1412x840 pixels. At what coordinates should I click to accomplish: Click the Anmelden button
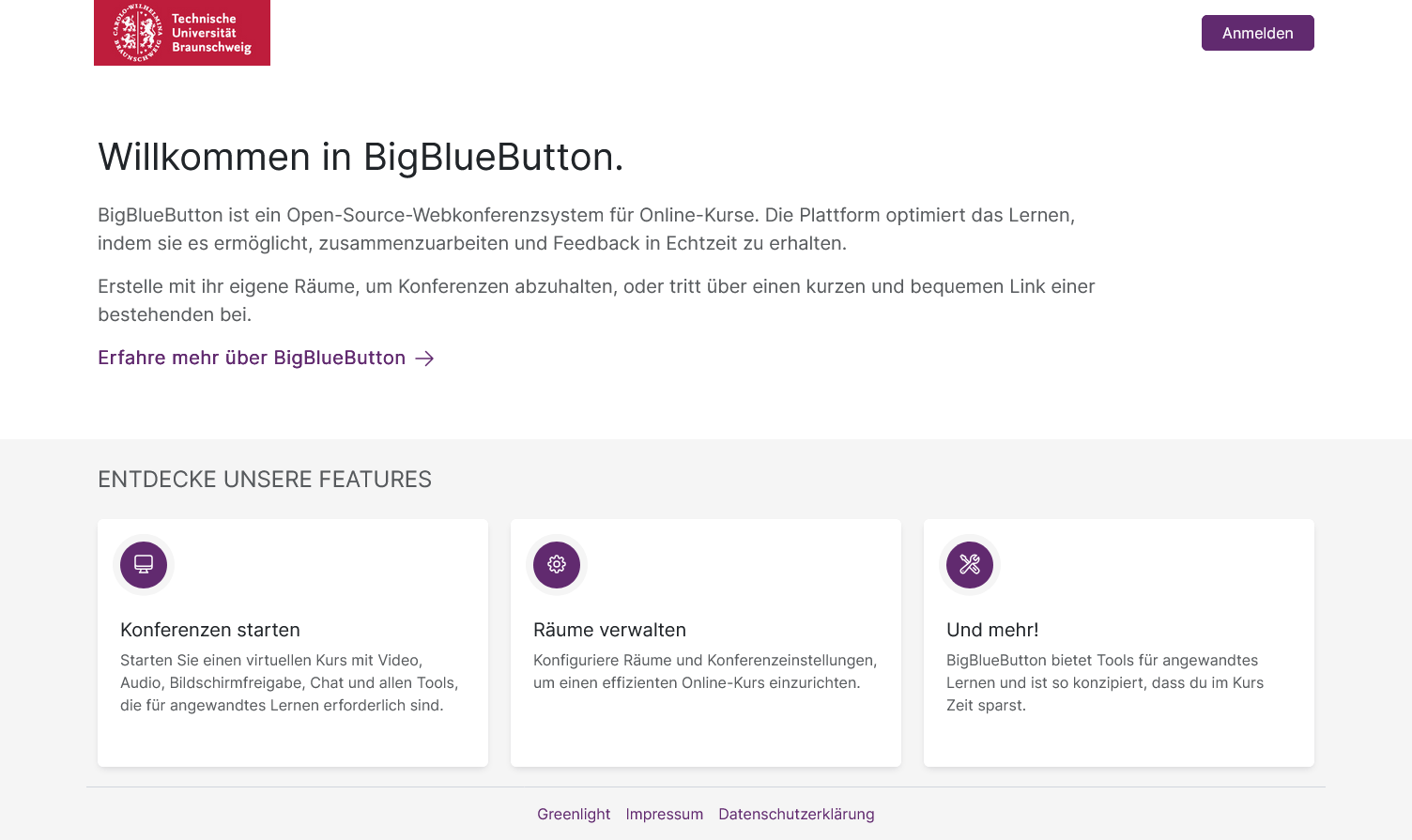coord(1258,33)
